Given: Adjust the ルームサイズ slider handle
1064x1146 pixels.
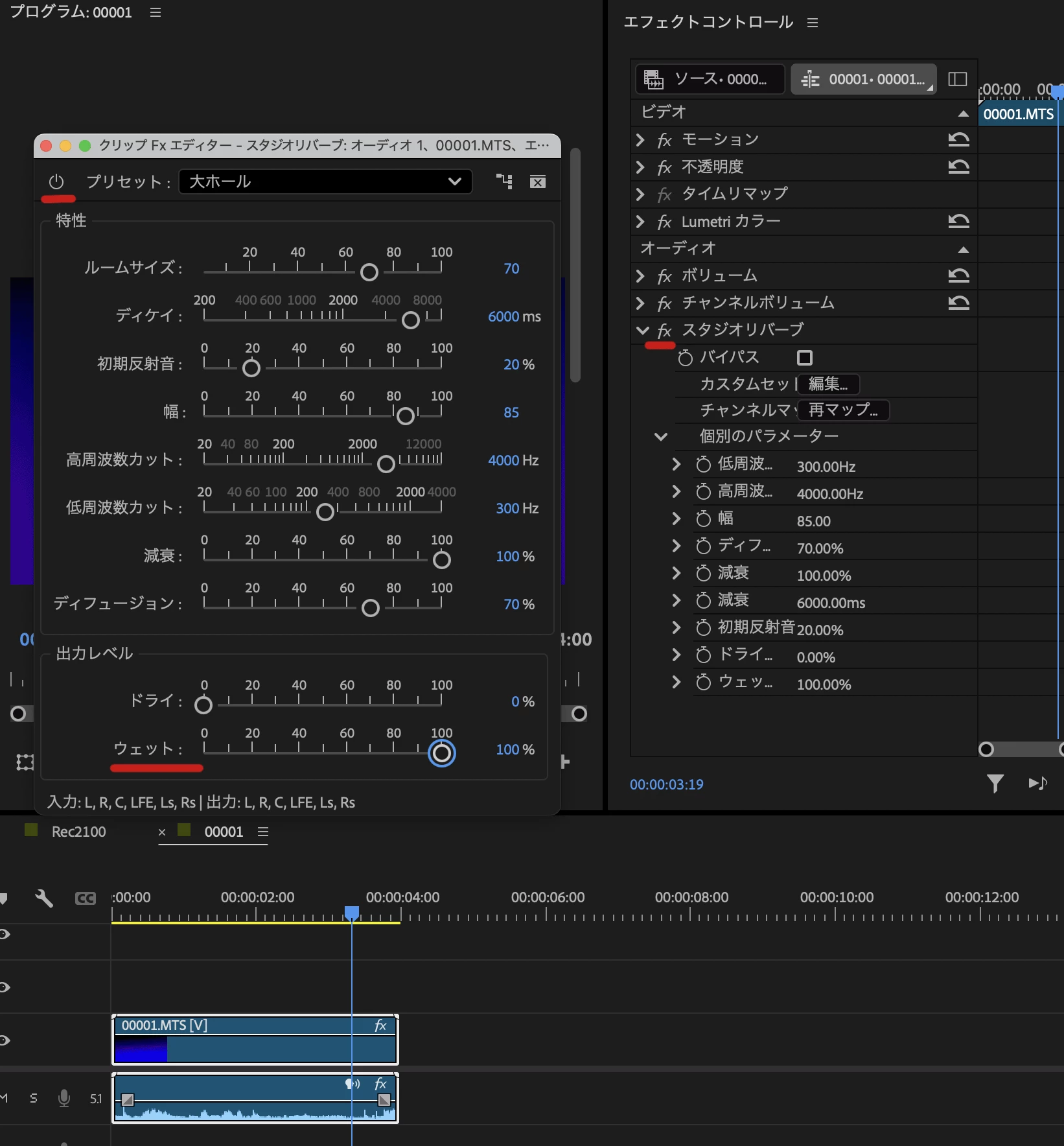Looking at the screenshot, I should 369,272.
